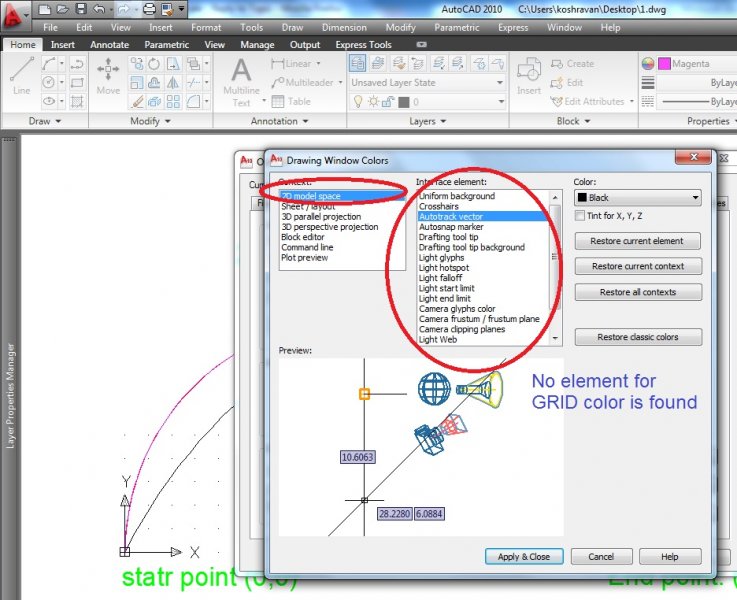Viewport: 737px width, 600px height.
Task: Open the Format menu
Action: pyautogui.click(x=206, y=28)
